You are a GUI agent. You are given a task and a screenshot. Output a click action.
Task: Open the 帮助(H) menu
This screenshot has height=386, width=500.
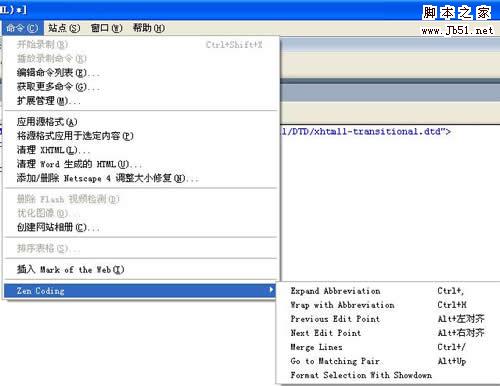(149, 28)
